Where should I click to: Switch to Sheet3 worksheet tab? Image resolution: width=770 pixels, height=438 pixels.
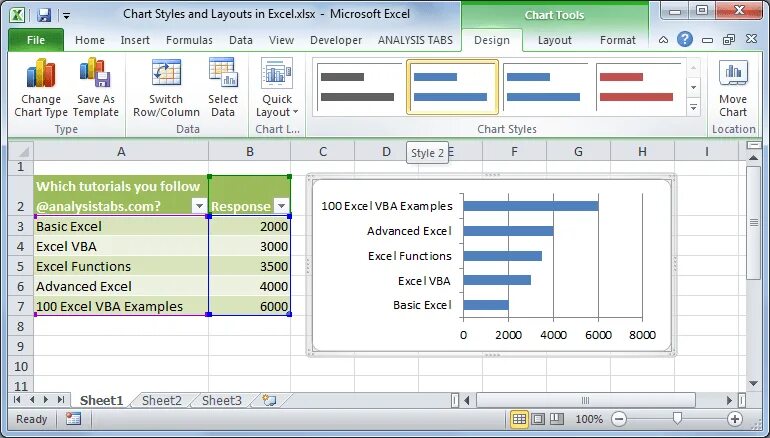coord(222,401)
